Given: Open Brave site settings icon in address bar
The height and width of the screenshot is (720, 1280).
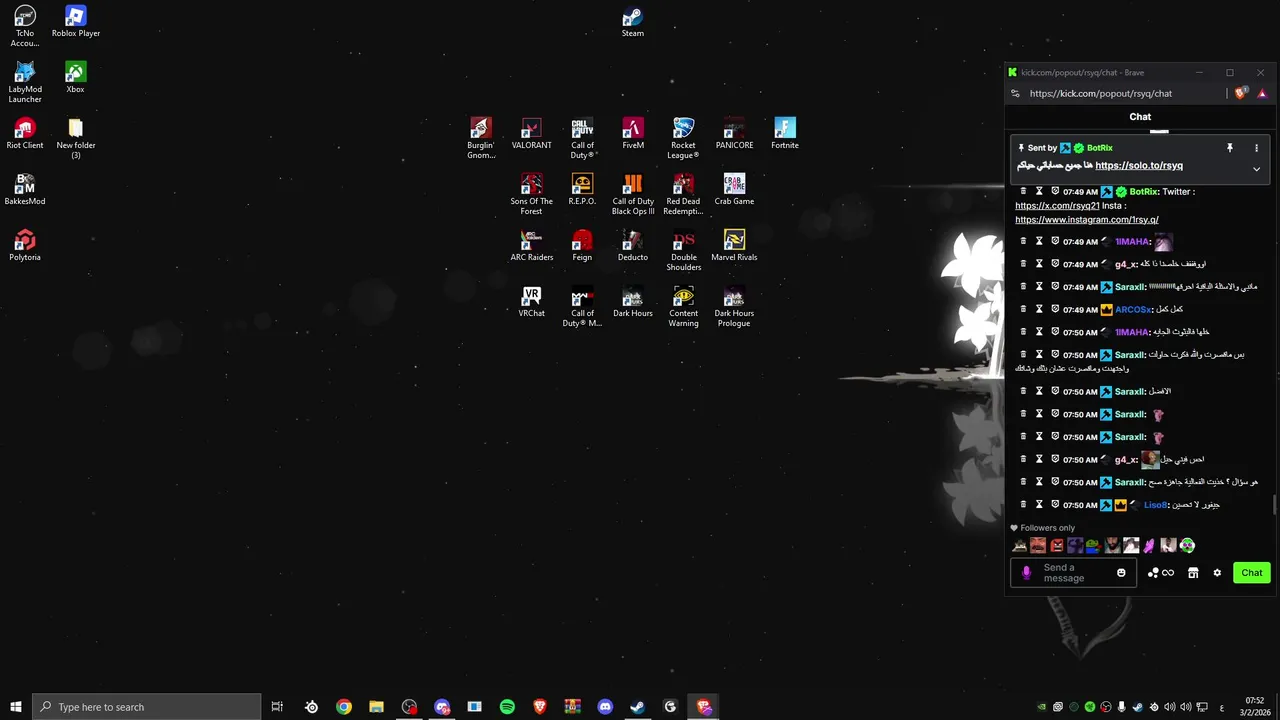Looking at the screenshot, I should [x=1015, y=93].
